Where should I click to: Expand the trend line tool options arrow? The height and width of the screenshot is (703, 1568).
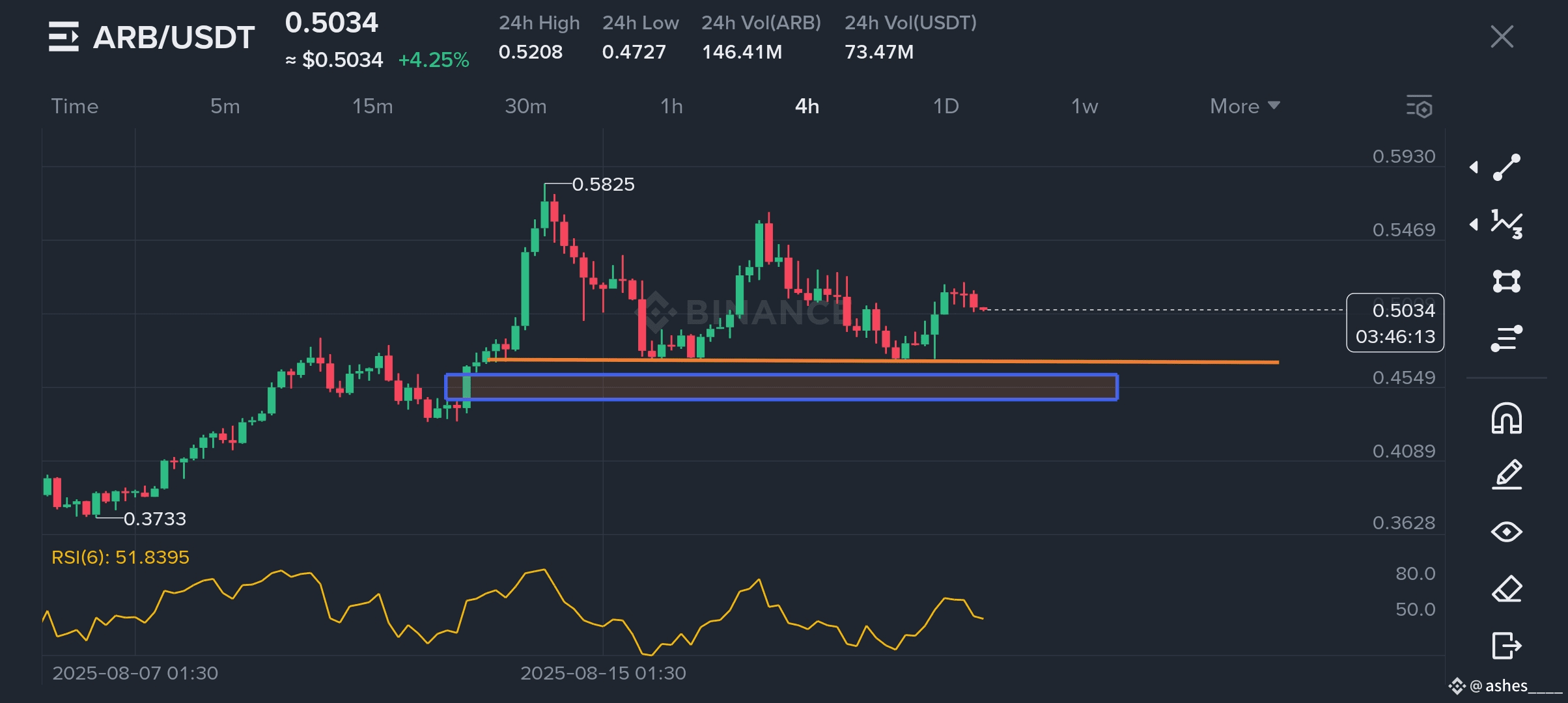(1474, 167)
